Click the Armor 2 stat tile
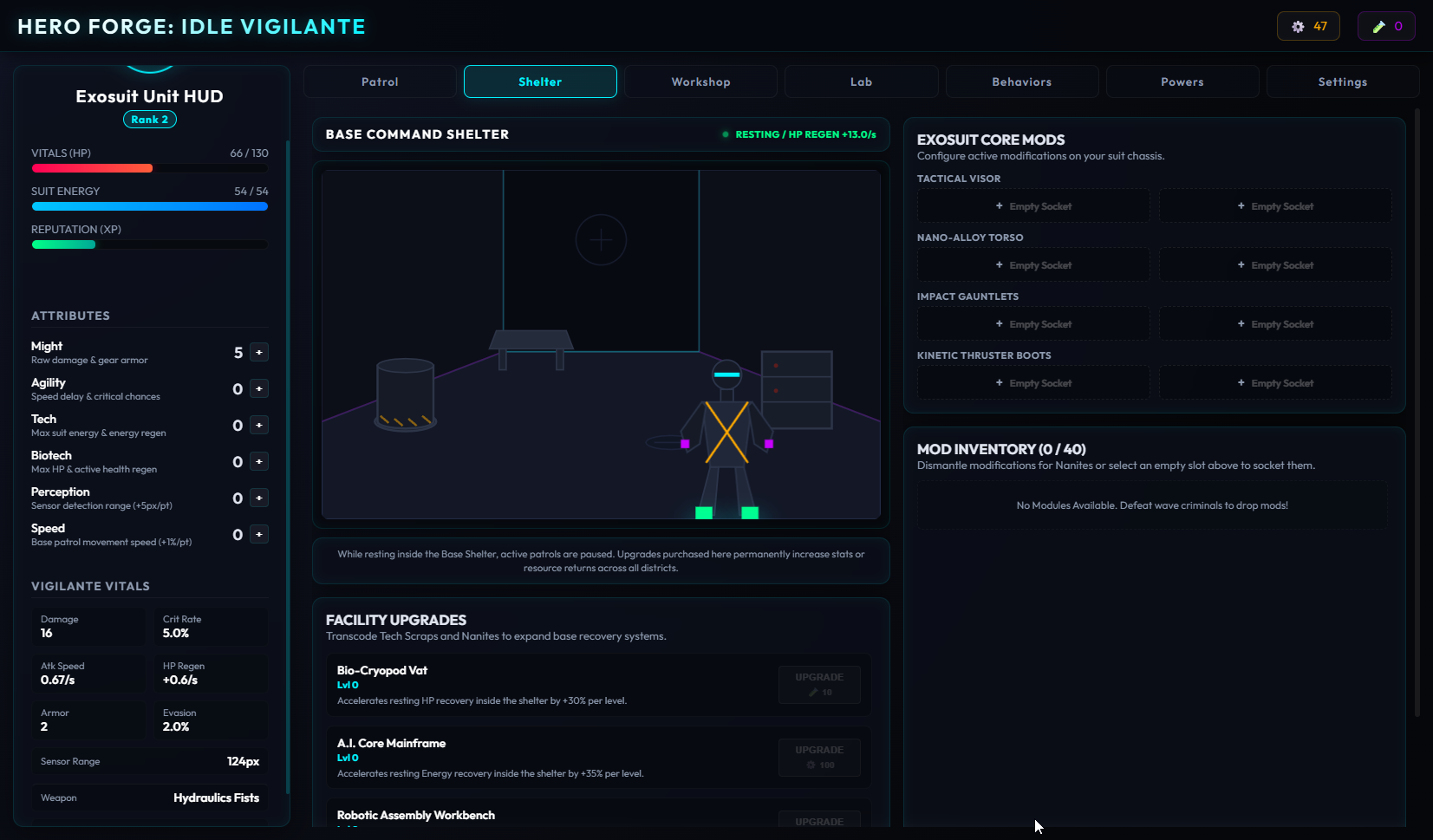The width and height of the screenshot is (1433, 840). pos(88,720)
